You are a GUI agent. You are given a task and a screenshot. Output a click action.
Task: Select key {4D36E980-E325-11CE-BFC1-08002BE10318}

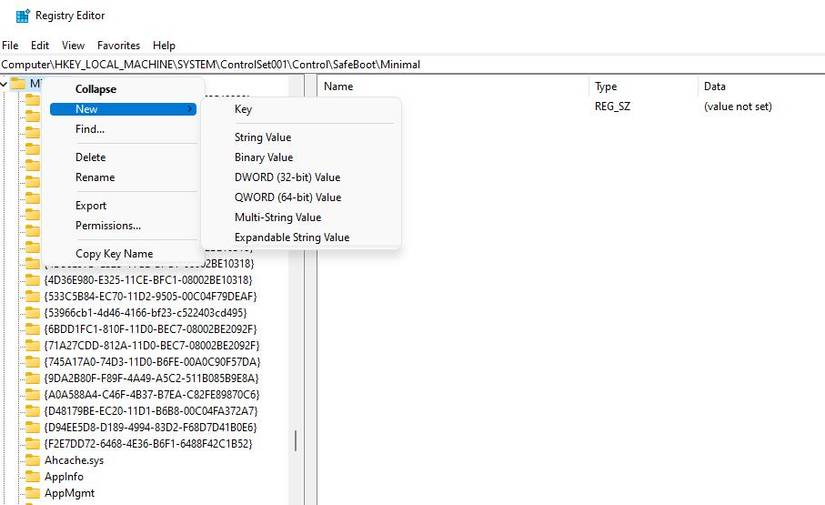(x=148, y=280)
